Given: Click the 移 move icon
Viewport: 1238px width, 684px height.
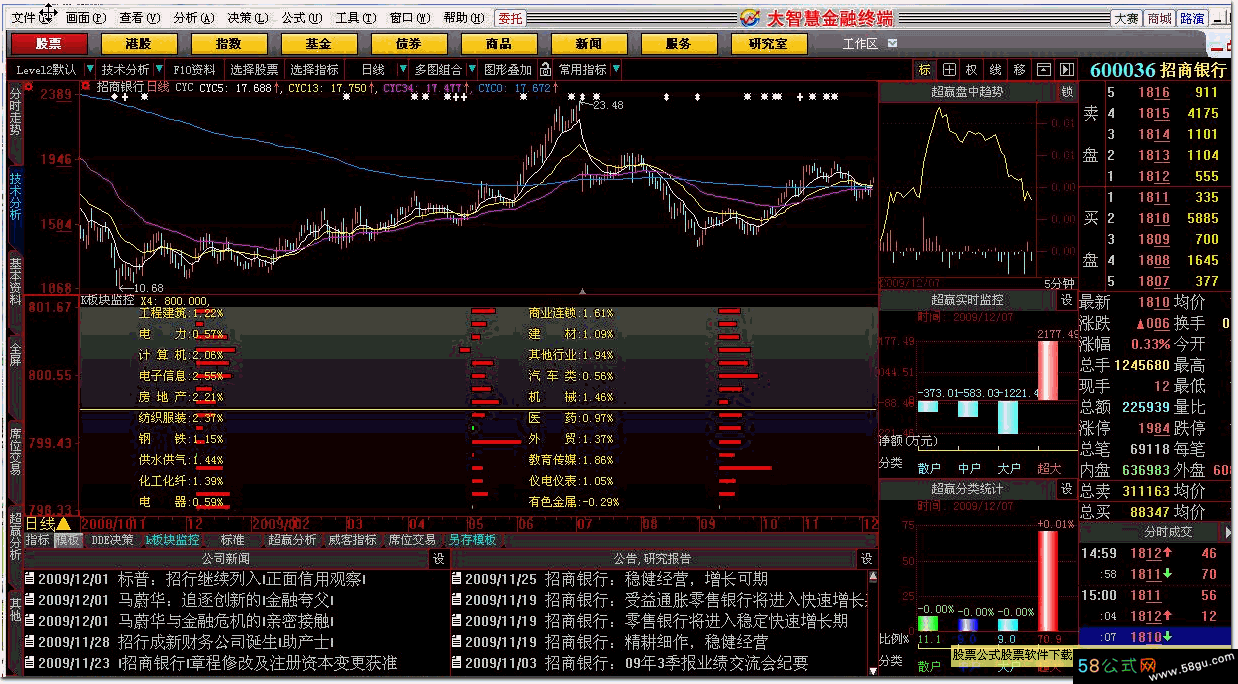Looking at the screenshot, I should [1020, 70].
